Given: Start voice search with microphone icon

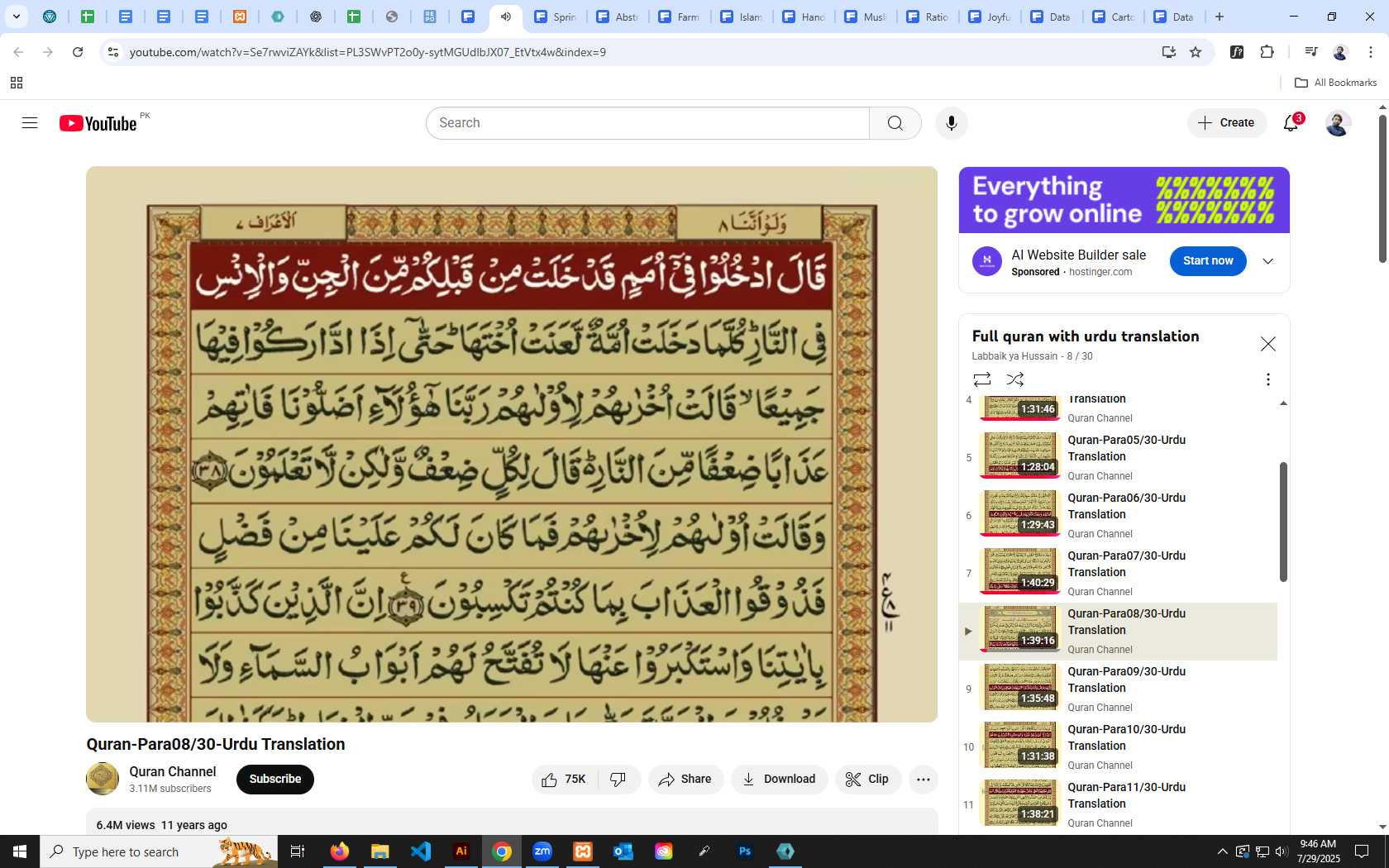Looking at the screenshot, I should pos(952,123).
